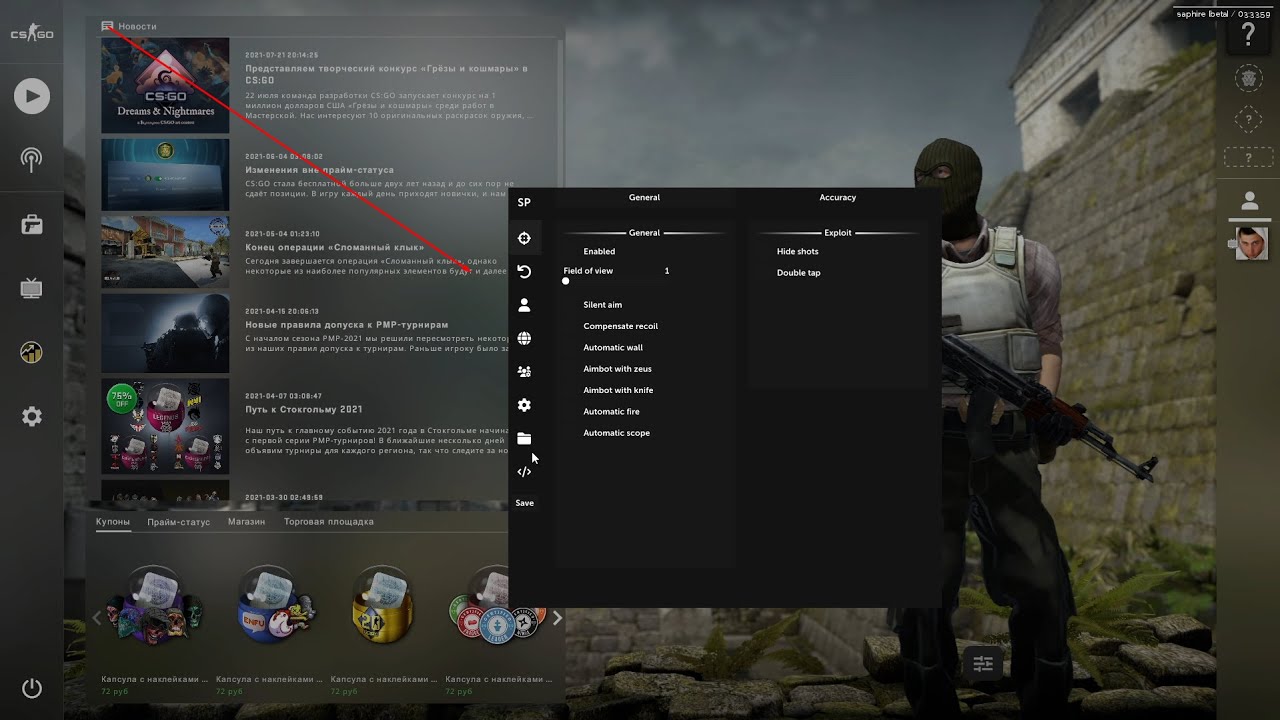Select the Купоны store tab
This screenshot has height=720, width=1280.
(x=113, y=522)
